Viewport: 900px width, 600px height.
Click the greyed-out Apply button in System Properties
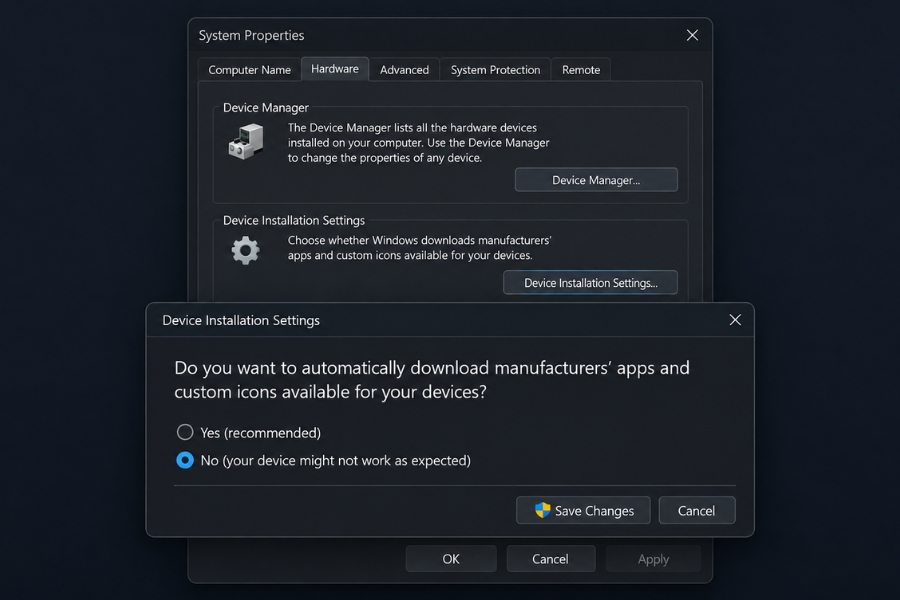tap(653, 559)
